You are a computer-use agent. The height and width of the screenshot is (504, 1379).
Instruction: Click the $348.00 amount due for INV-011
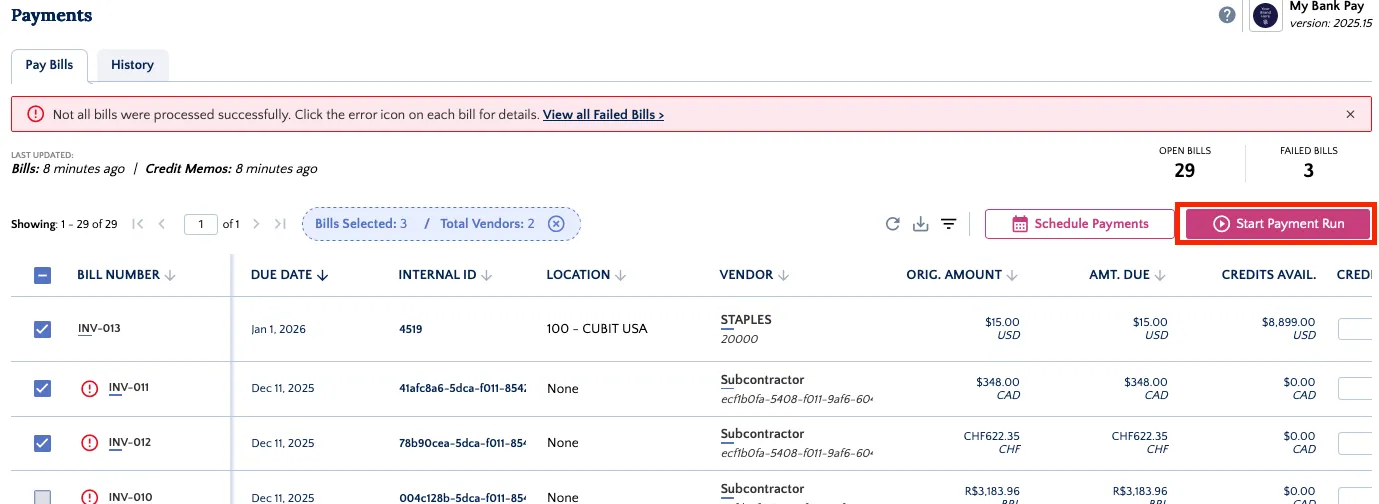(1146, 382)
